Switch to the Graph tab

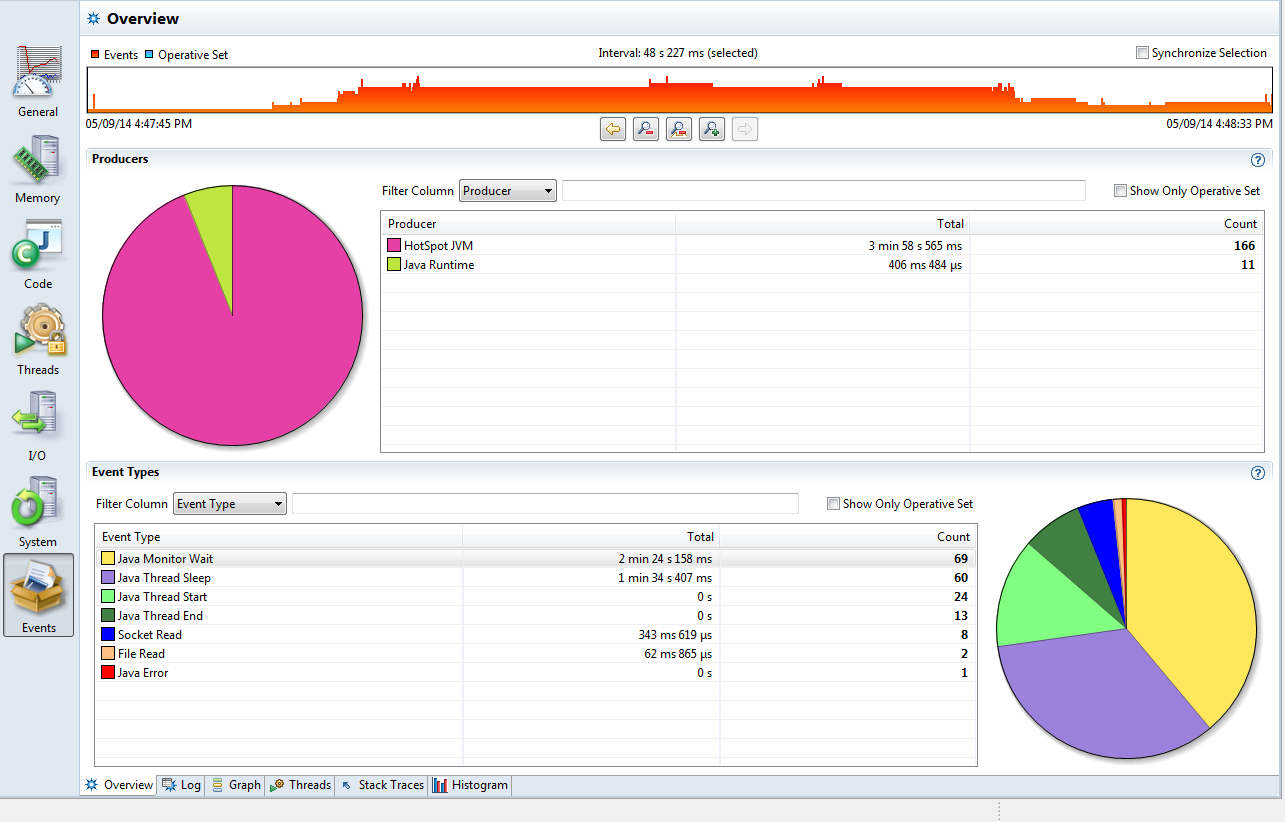point(235,785)
